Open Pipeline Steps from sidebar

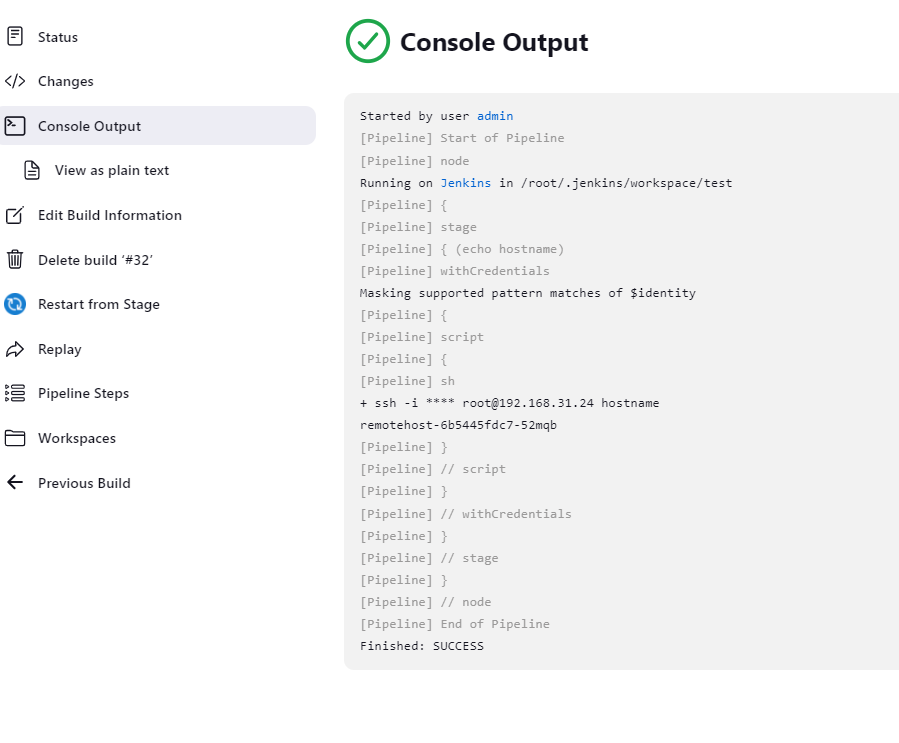pyautogui.click(x=83, y=393)
